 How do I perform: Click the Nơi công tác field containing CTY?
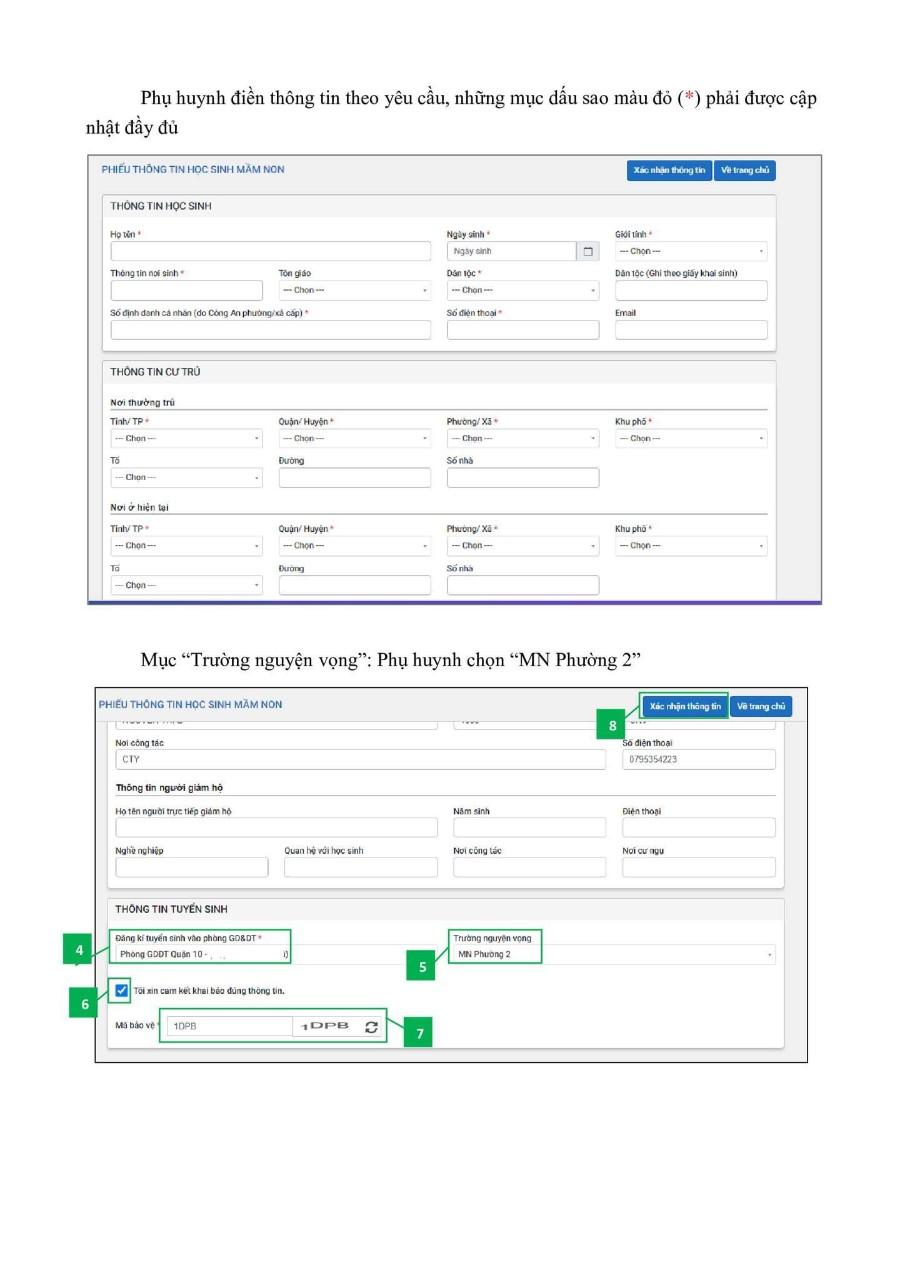[361, 759]
